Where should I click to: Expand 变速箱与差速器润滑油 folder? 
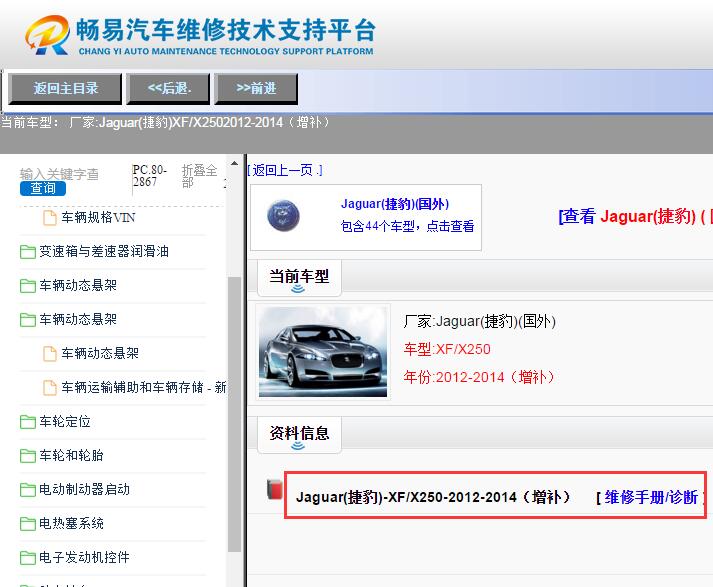pyautogui.click(x=104, y=251)
